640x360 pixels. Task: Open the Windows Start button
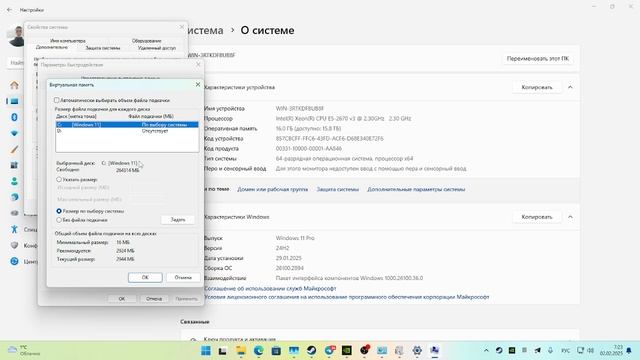[x=206, y=350]
